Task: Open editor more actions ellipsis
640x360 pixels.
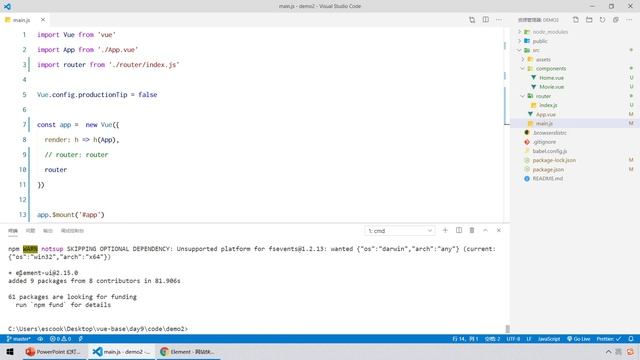Action: (499, 20)
